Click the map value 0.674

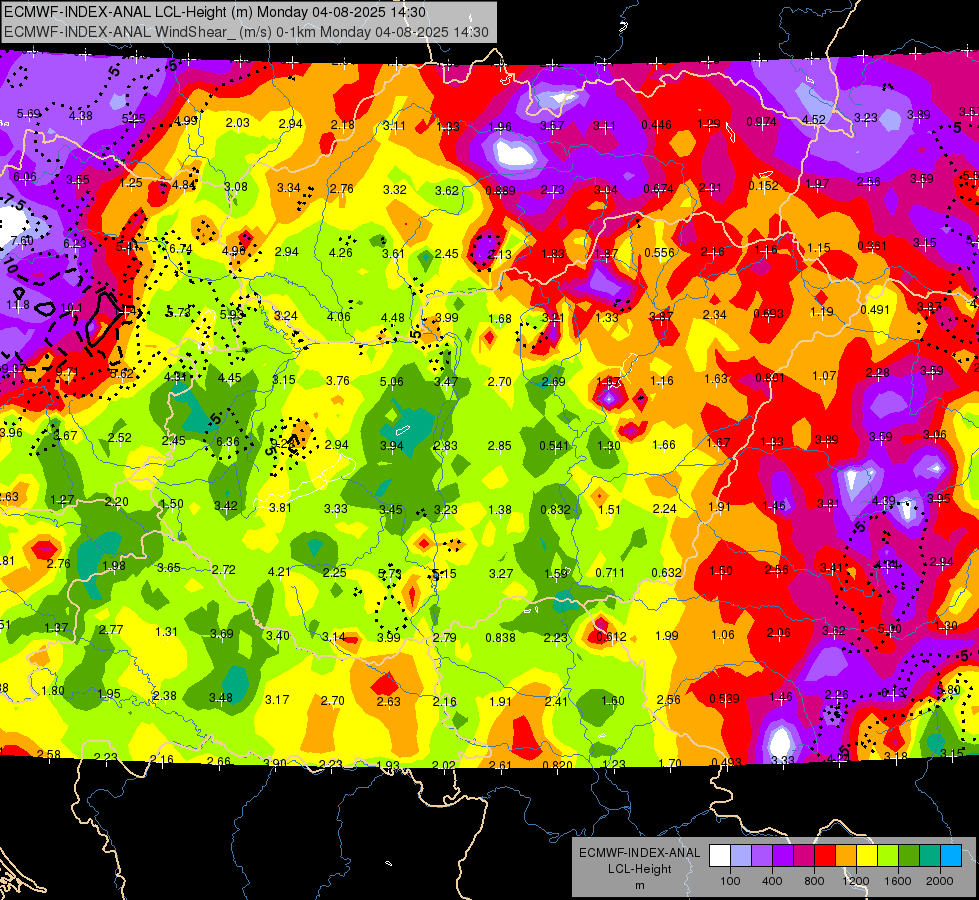click(659, 189)
